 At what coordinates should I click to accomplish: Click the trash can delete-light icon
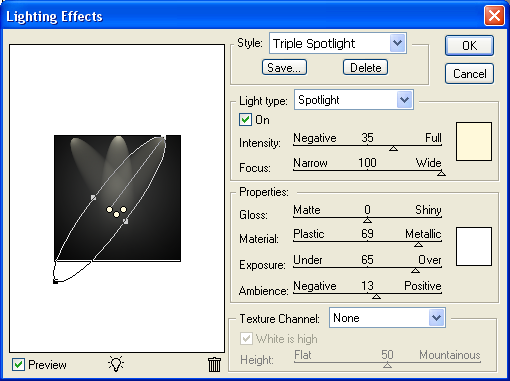214,364
